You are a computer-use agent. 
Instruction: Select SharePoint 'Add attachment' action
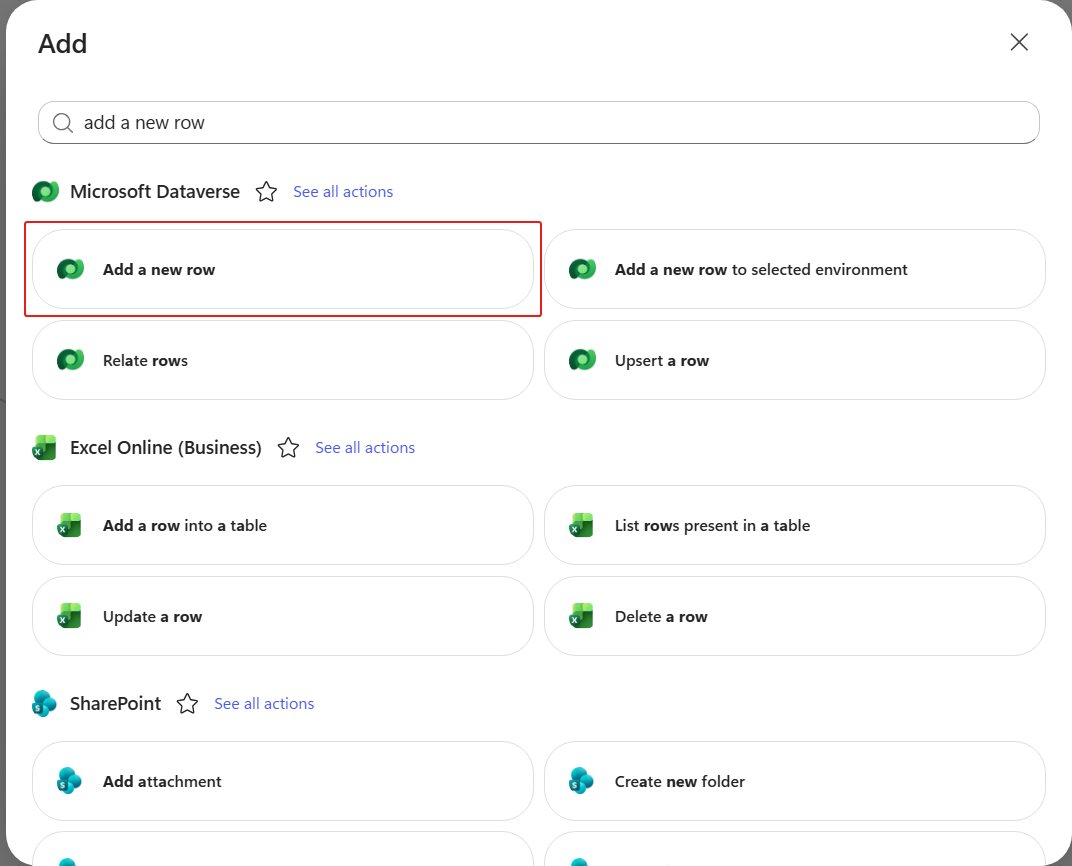282,781
